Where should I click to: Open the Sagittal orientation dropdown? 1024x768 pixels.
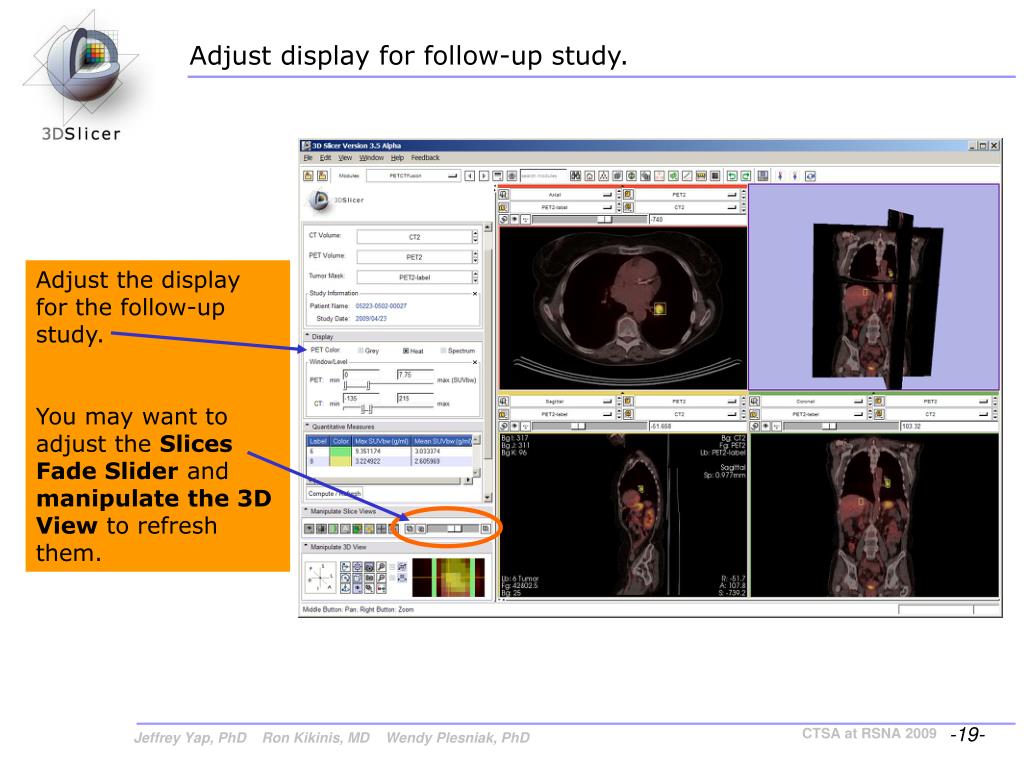coord(562,401)
